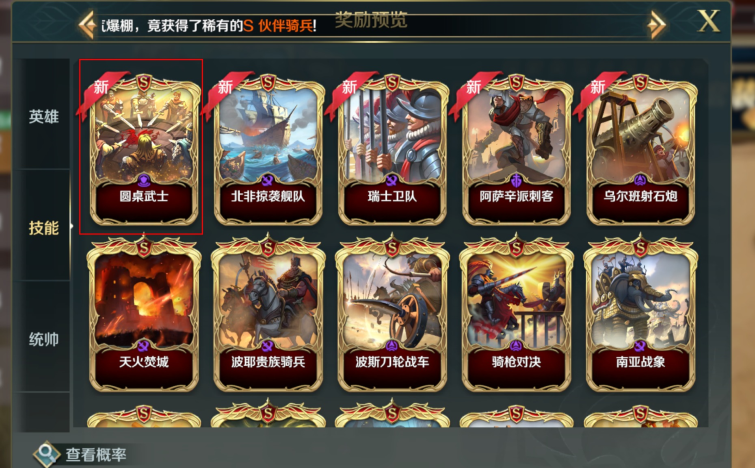
Task: Open the 查看概率 probability link
Action: click(95, 455)
